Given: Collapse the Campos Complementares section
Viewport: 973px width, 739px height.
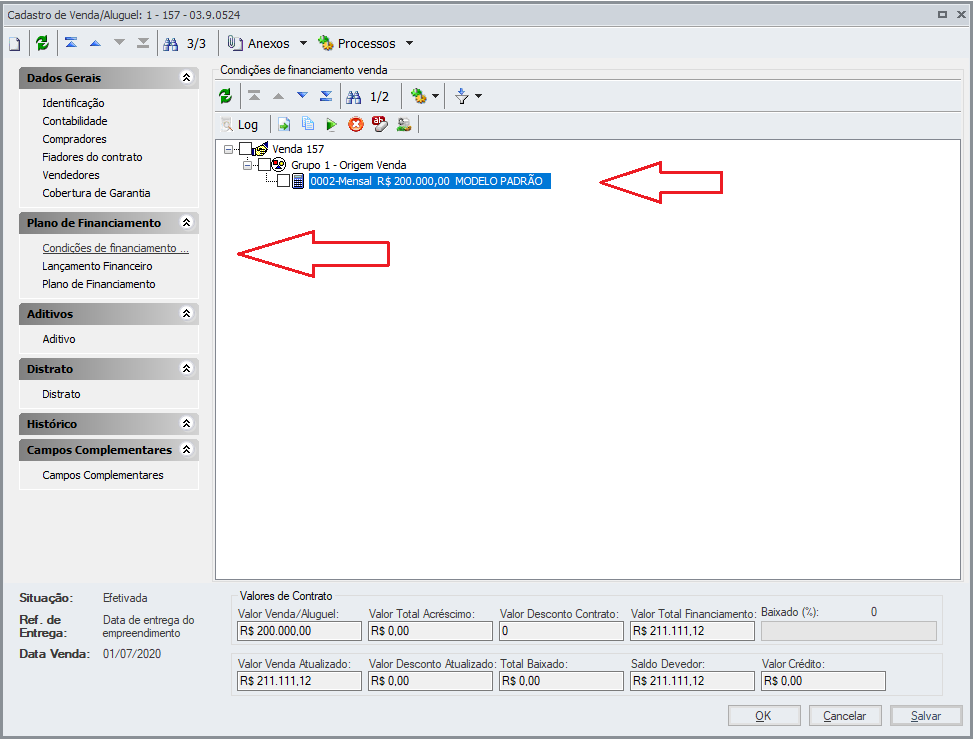Looking at the screenshot, I should point(186,449).
